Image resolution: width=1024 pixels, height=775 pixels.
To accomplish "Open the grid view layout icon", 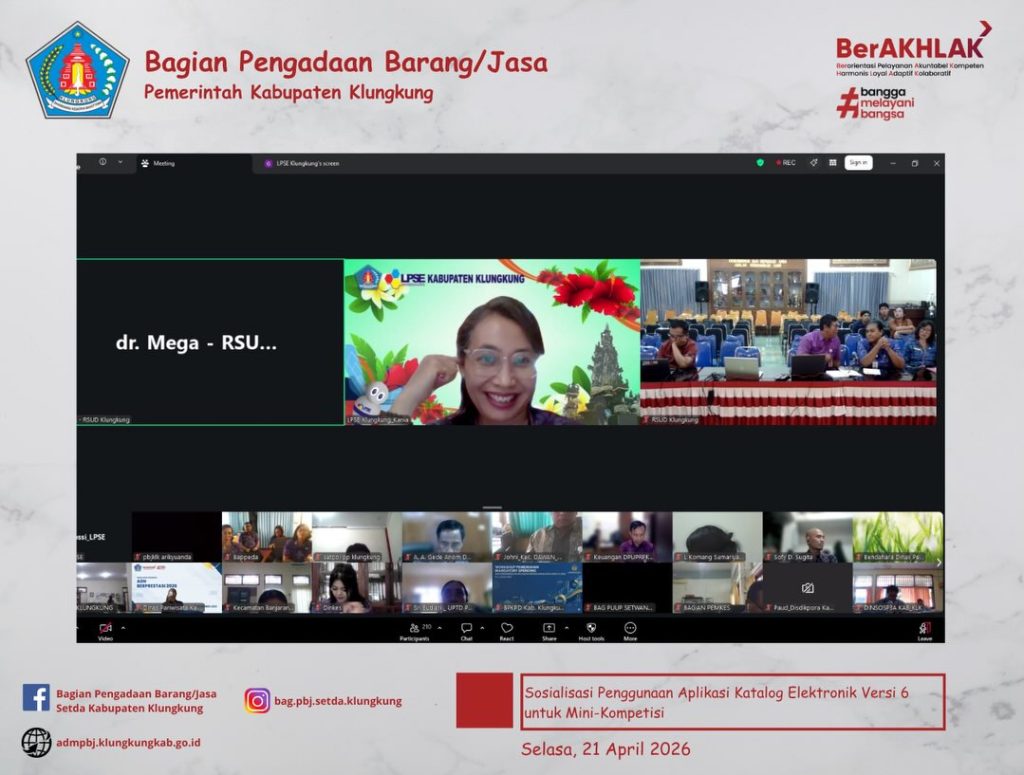I will click(832, 162).
